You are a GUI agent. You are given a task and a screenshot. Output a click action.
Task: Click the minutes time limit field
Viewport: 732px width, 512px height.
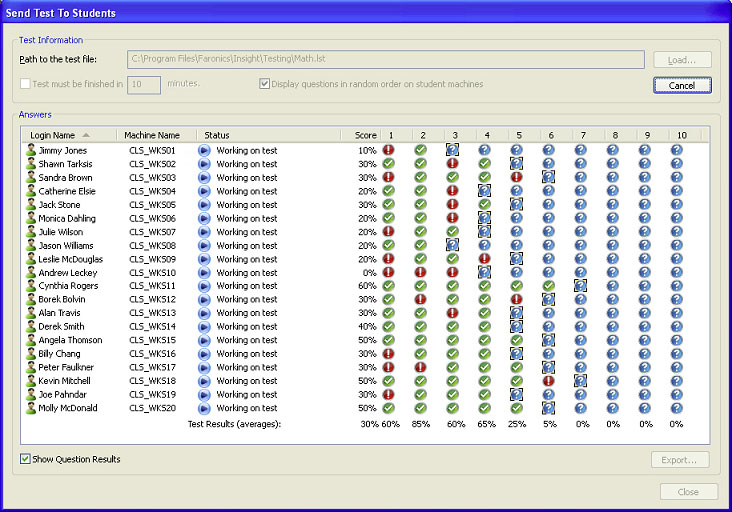[x=144, y=84]
